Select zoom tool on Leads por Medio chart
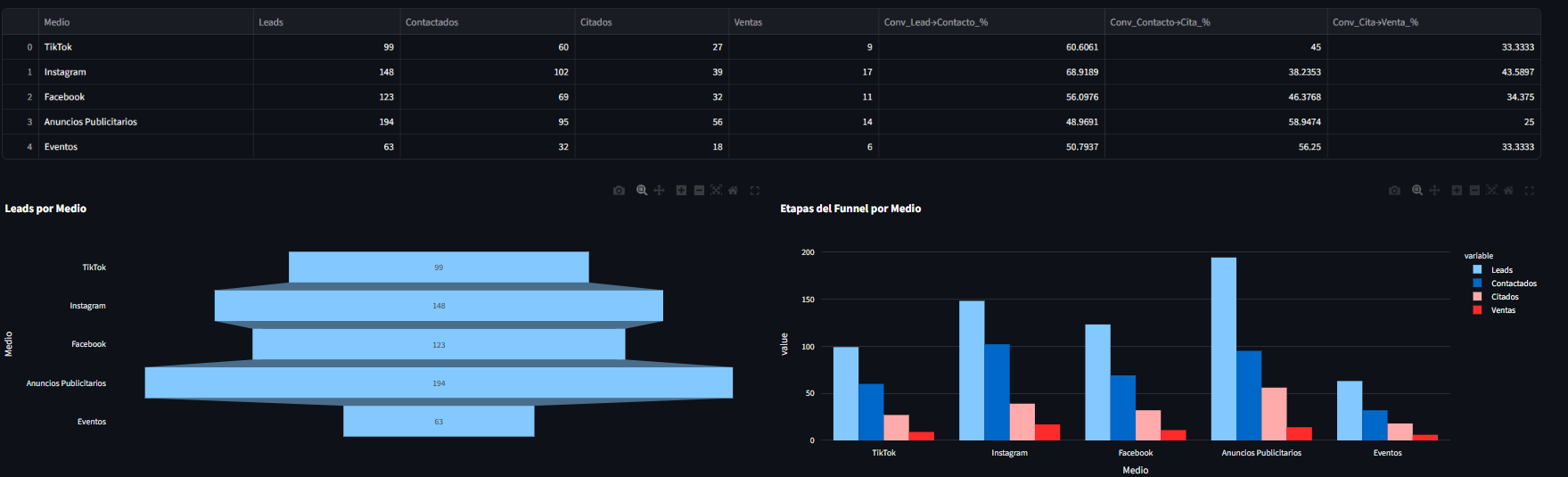 (x=641, y=191)
